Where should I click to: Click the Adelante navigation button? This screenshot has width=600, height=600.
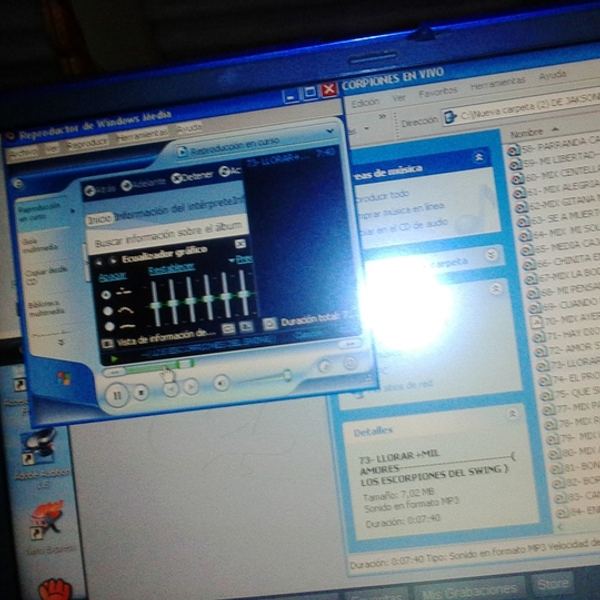tap(143, 184)
